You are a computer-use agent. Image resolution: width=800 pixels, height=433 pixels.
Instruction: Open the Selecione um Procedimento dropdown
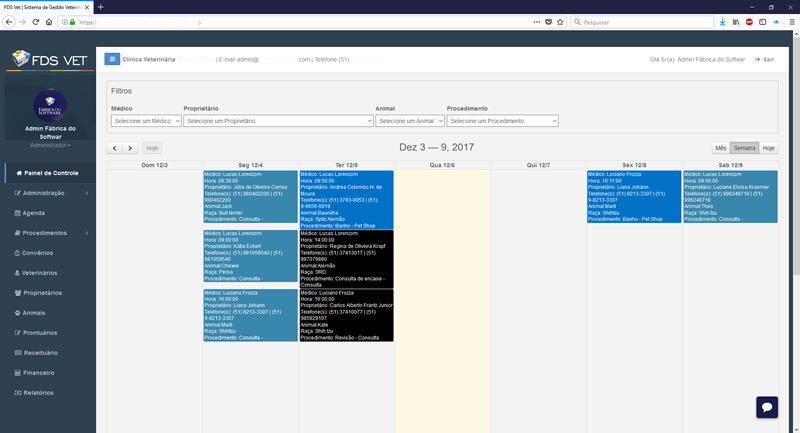(x=502, y=121)
